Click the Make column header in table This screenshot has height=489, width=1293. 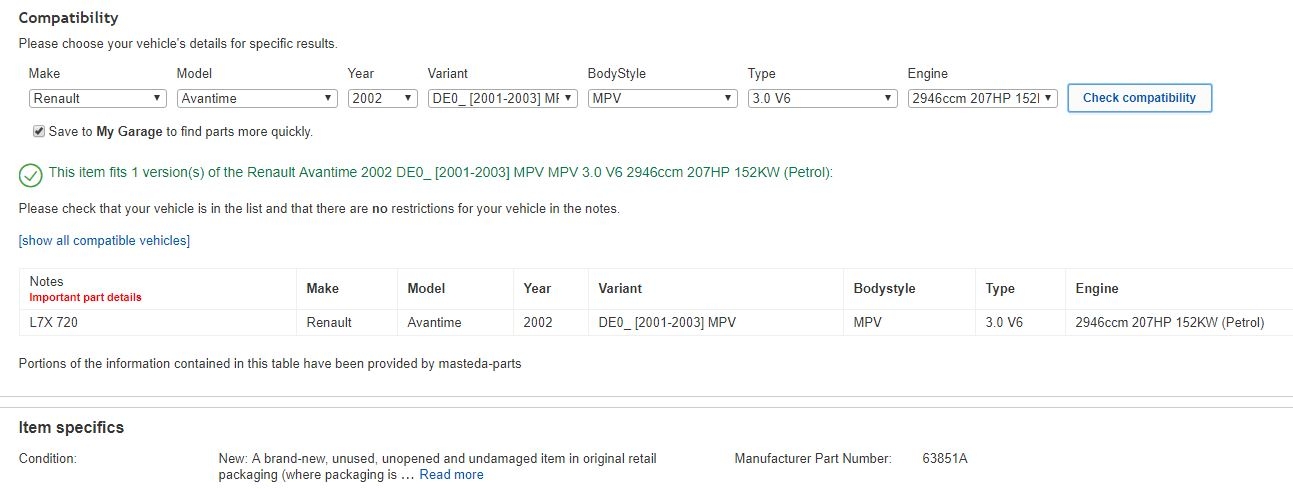(322, 288)
